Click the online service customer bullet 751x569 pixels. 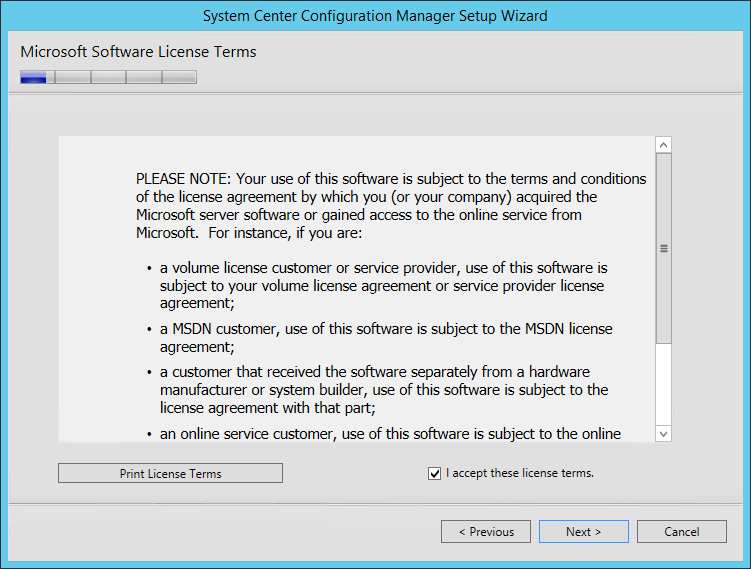(x=390, y=433)
